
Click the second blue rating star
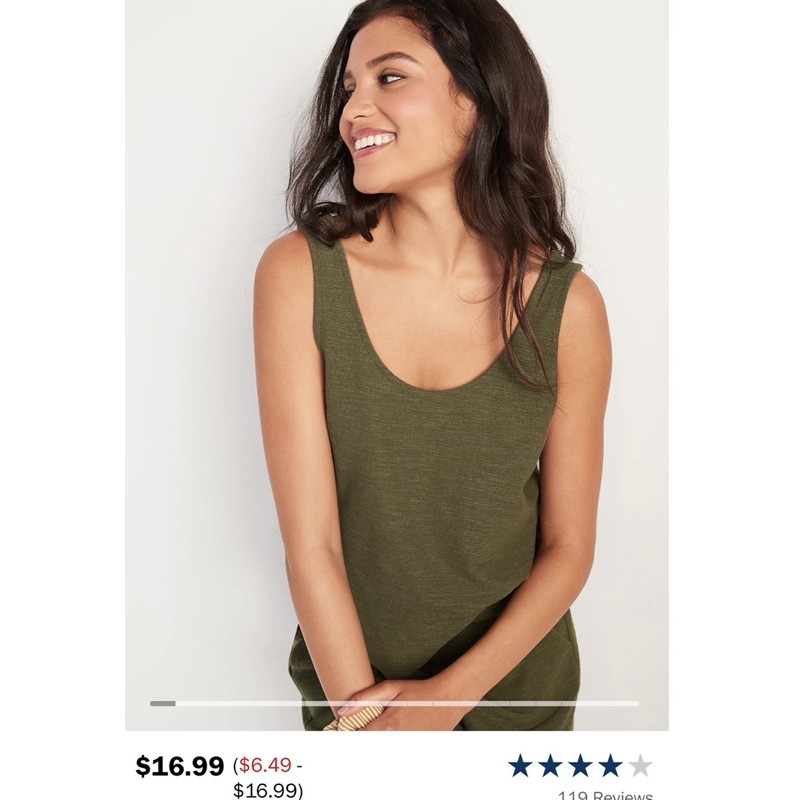click(551, 765)
